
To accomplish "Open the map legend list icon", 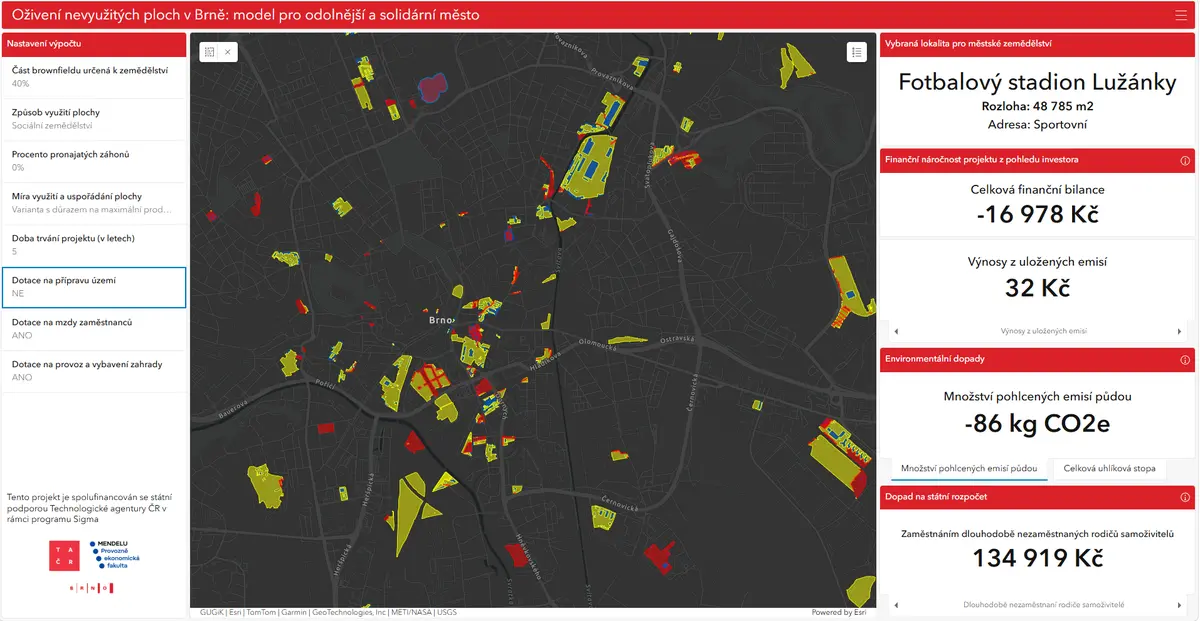I will (x=857, y=52).
